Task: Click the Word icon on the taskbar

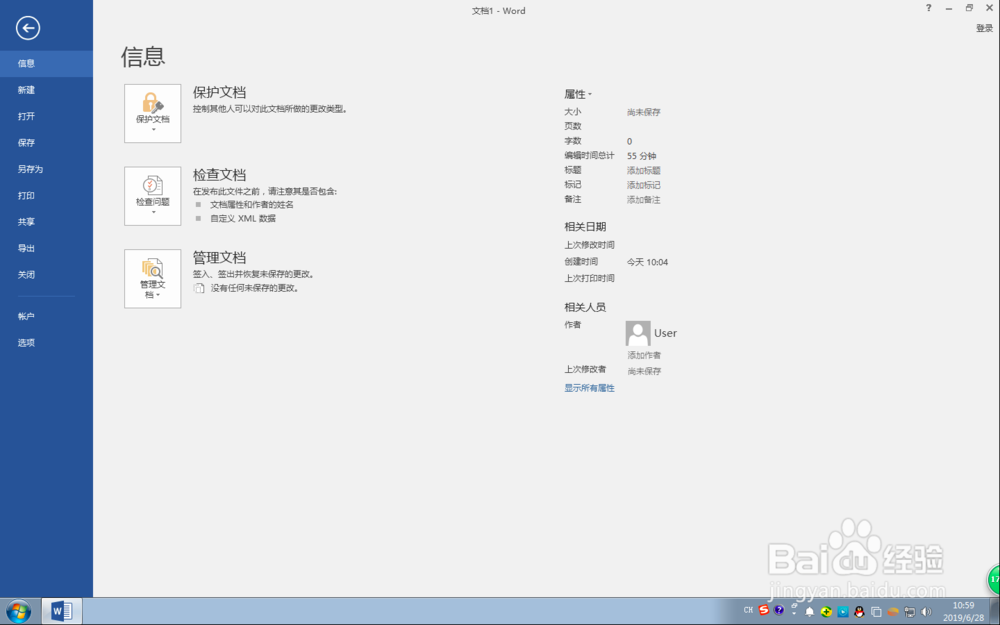Action: (61, 610)
